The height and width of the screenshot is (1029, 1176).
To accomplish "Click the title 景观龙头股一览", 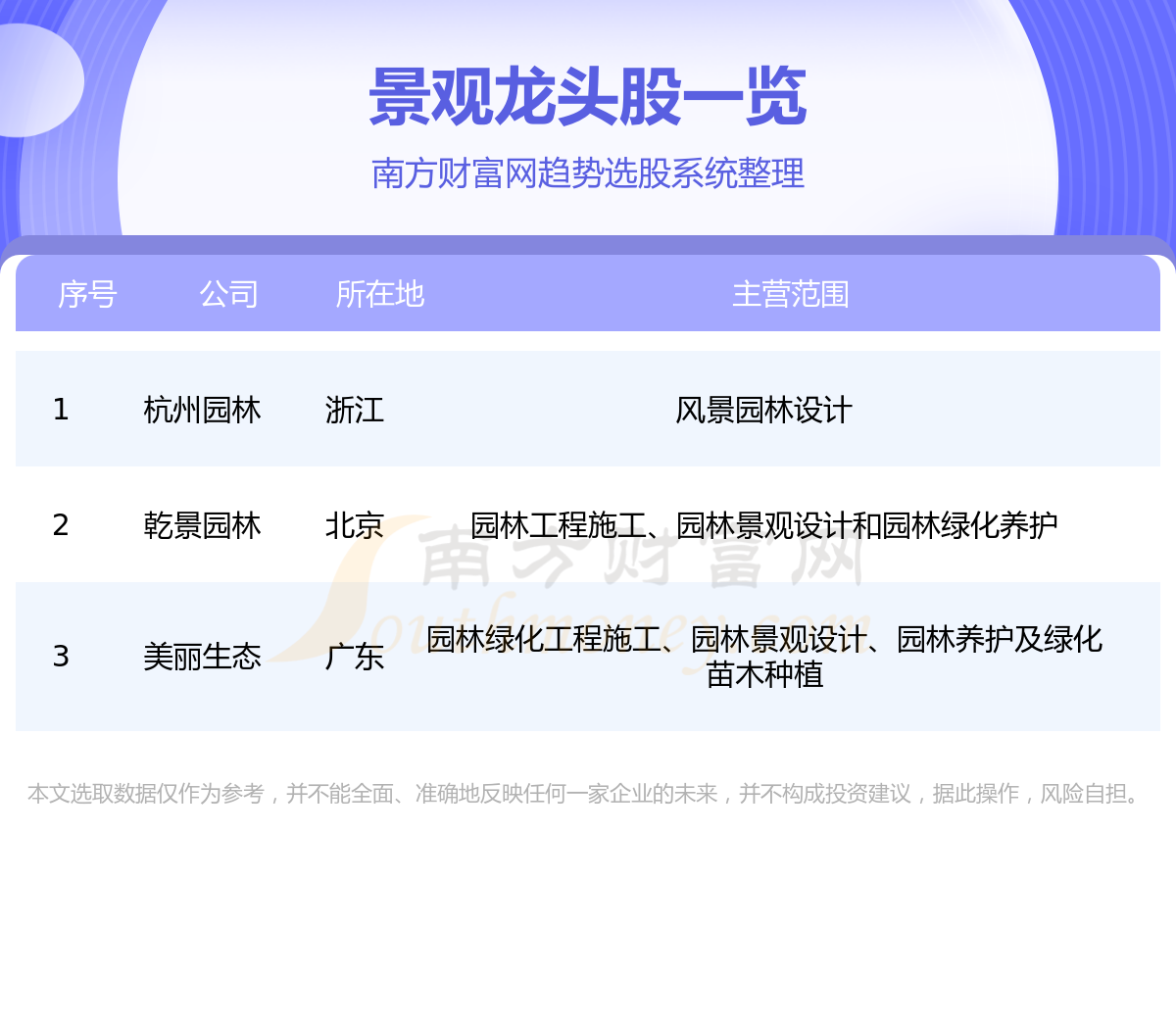I will (x=588, y=97).
